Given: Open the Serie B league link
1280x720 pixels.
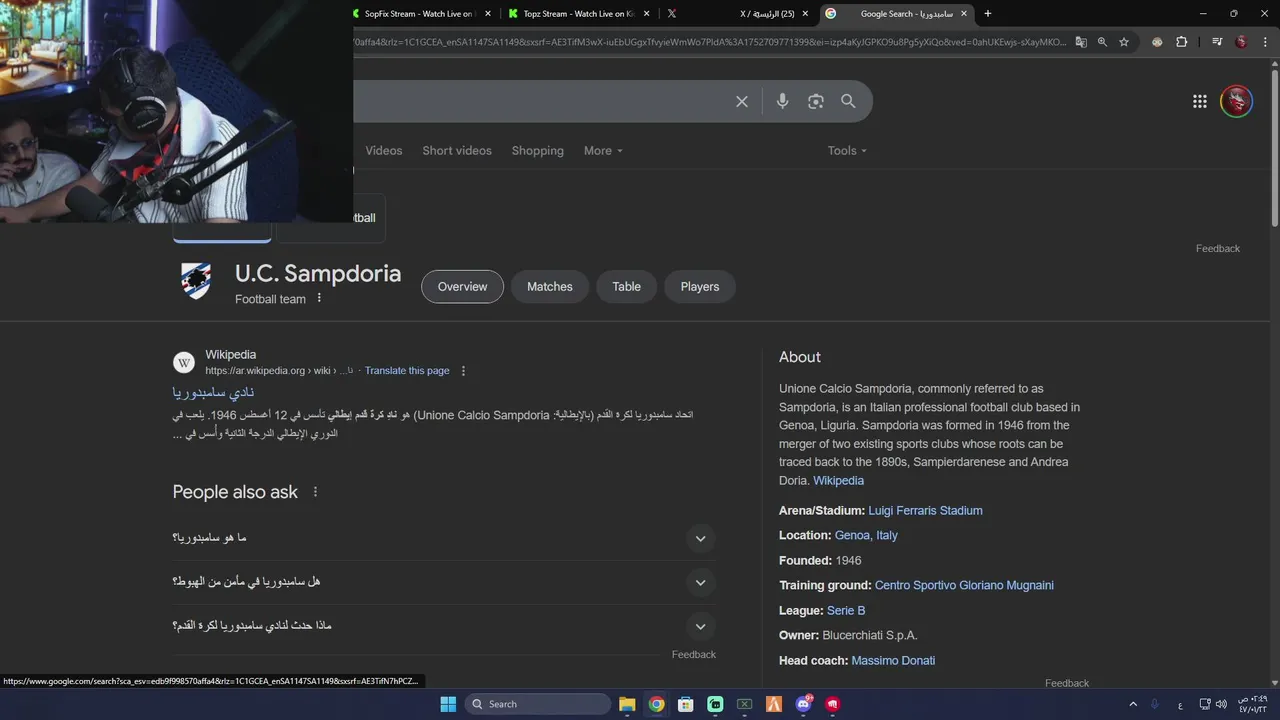Looking at the screenshot, I should click(846, 611).
